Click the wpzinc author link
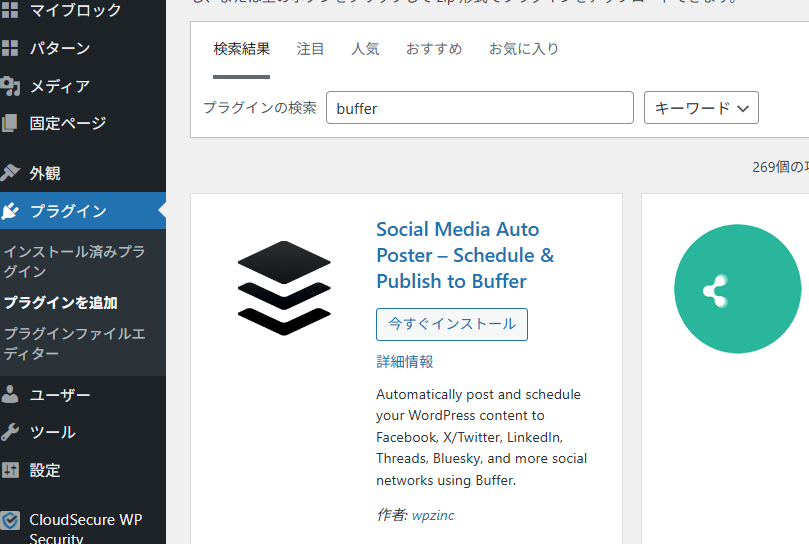 coord(433,515)
